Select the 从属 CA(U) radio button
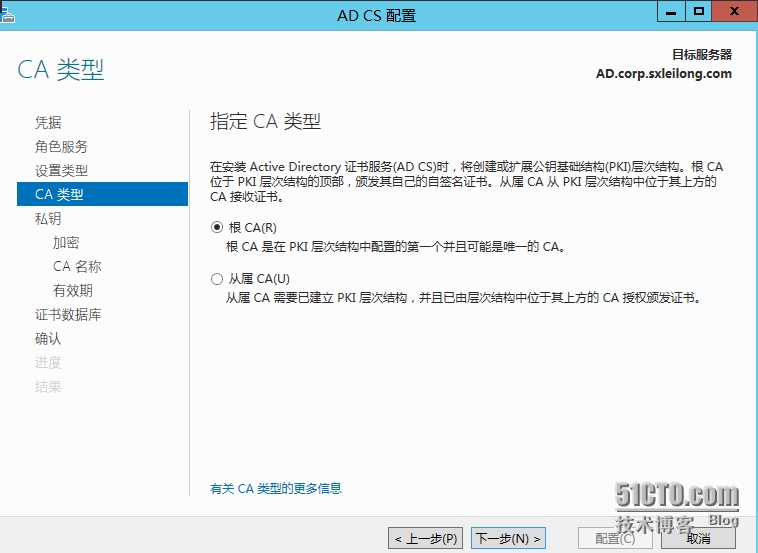 click(x=217, y=279)
